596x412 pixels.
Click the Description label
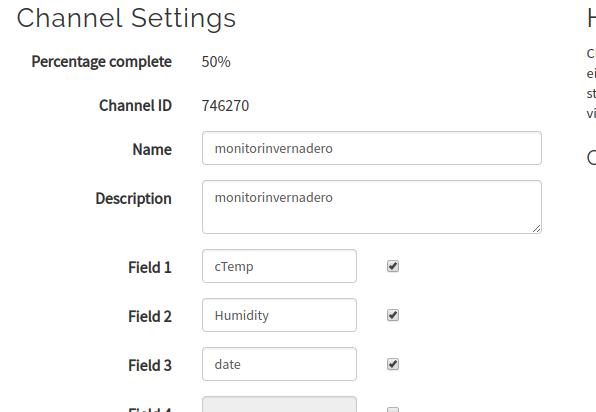coord(133,199)
